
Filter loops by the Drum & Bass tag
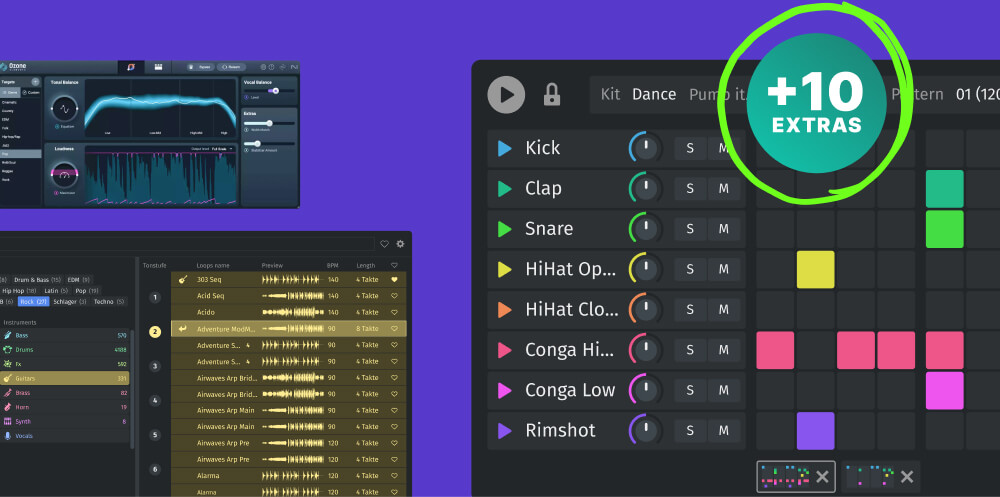38,280
